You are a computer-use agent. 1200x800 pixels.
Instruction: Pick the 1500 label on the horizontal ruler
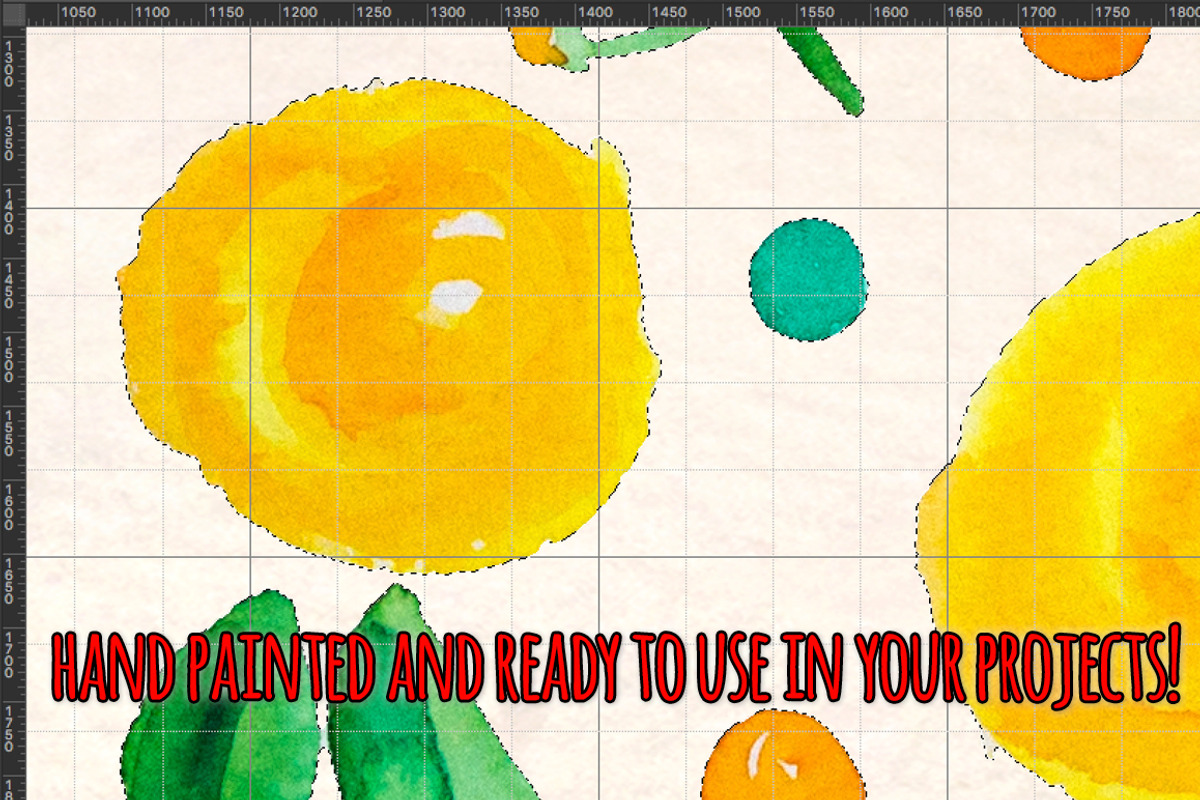point(743,13)
